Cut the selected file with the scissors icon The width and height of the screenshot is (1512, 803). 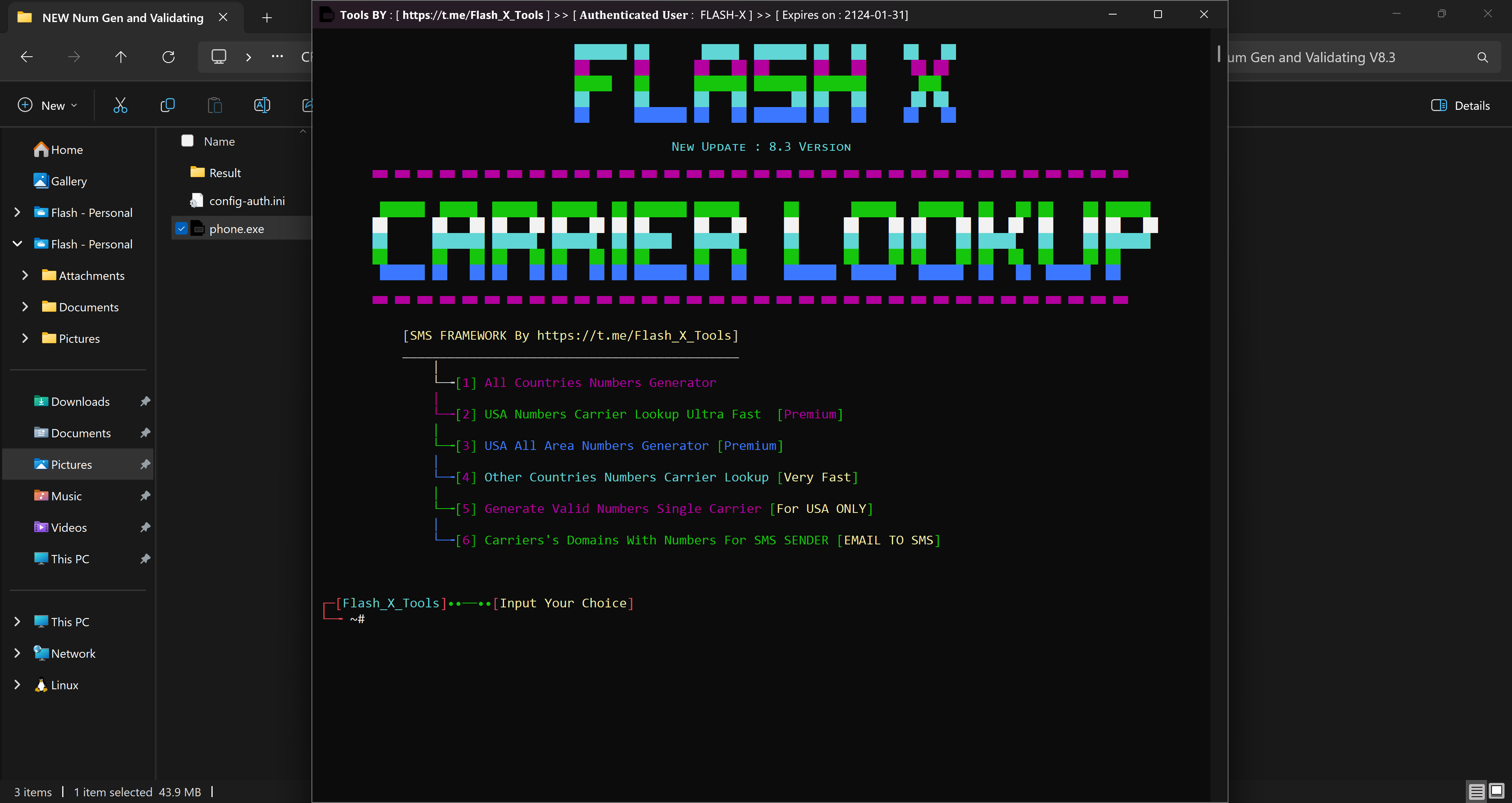120,104
